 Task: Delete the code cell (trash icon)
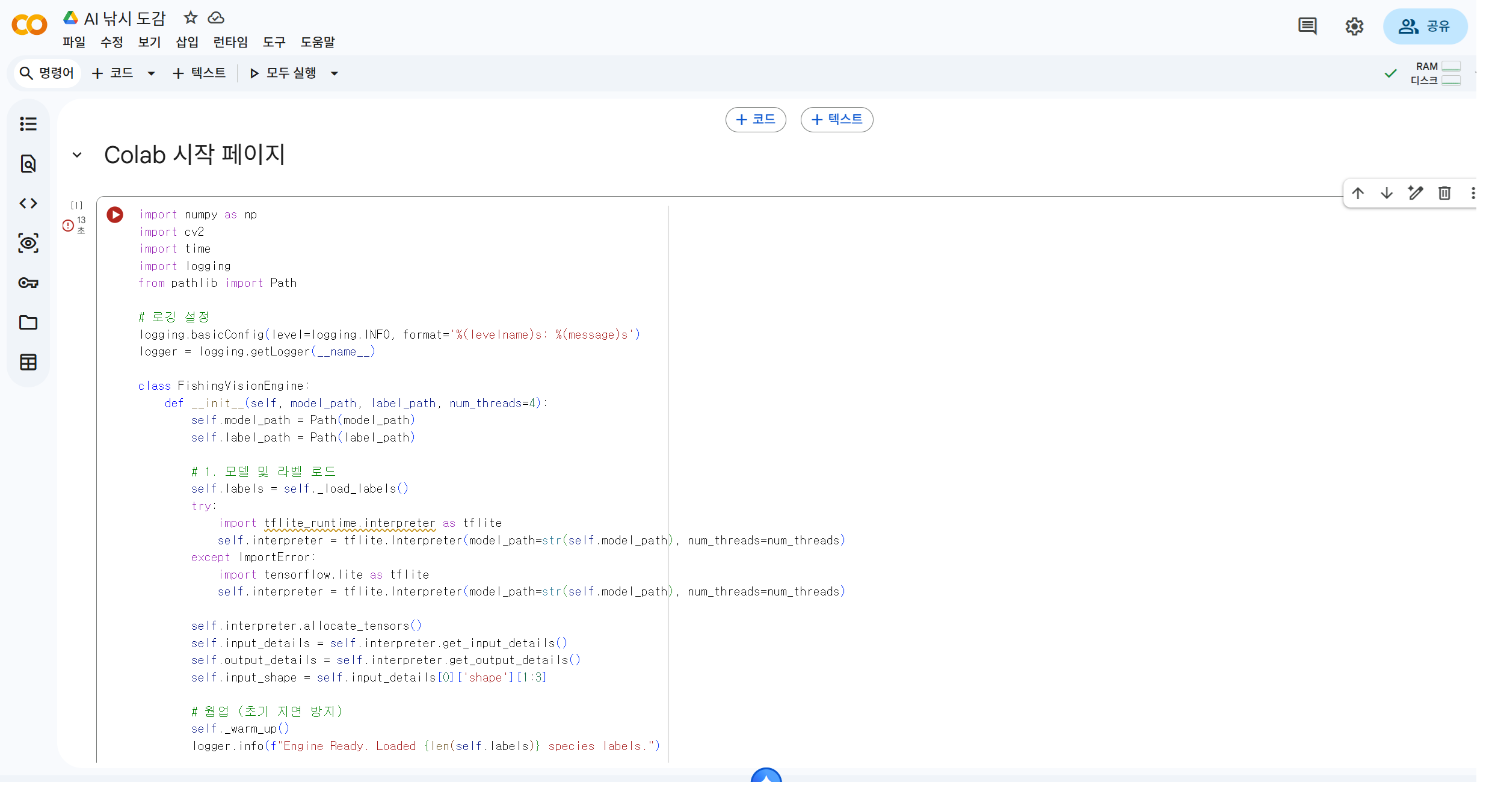pyautogui.click(x=1444, y=193)
